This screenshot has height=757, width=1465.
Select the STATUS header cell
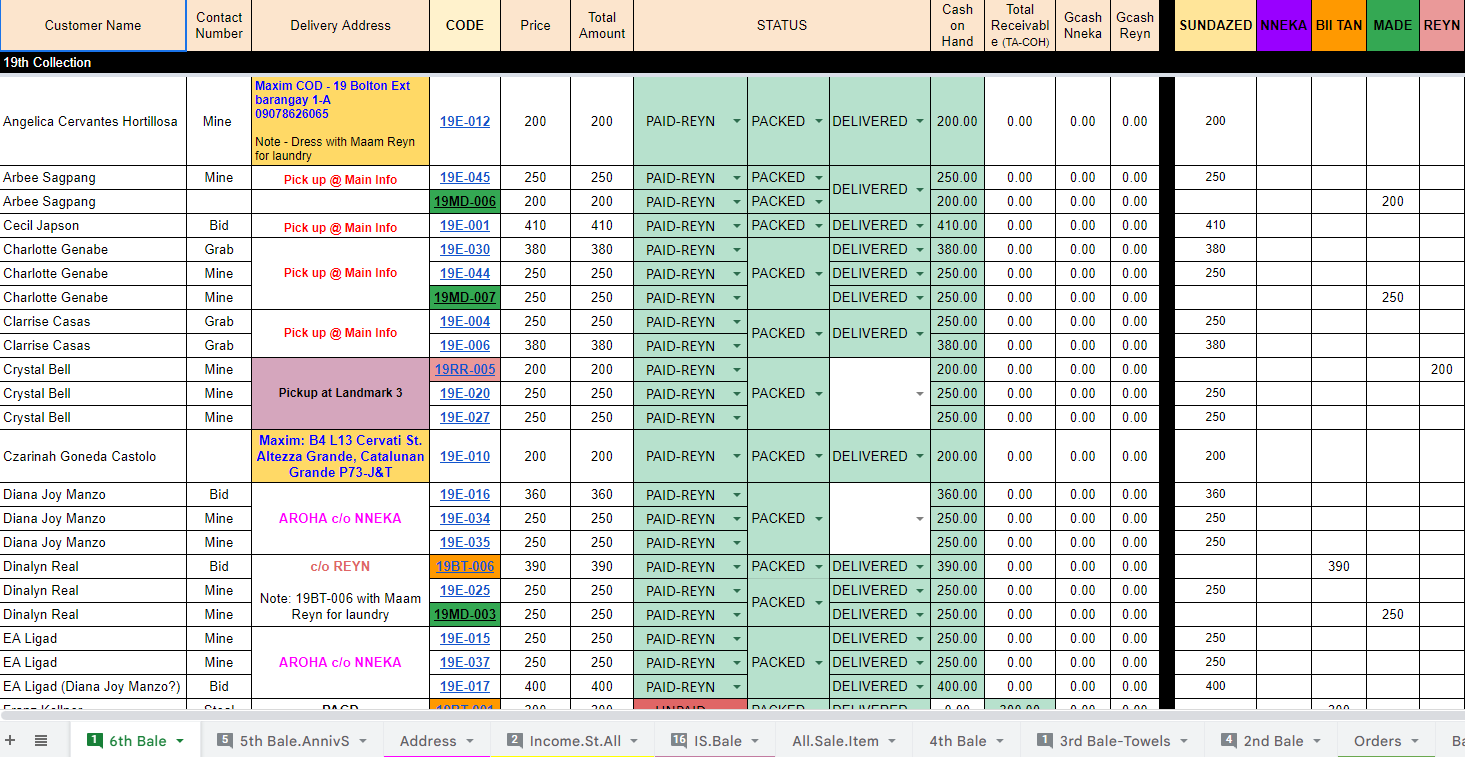[x=782, y=25]
